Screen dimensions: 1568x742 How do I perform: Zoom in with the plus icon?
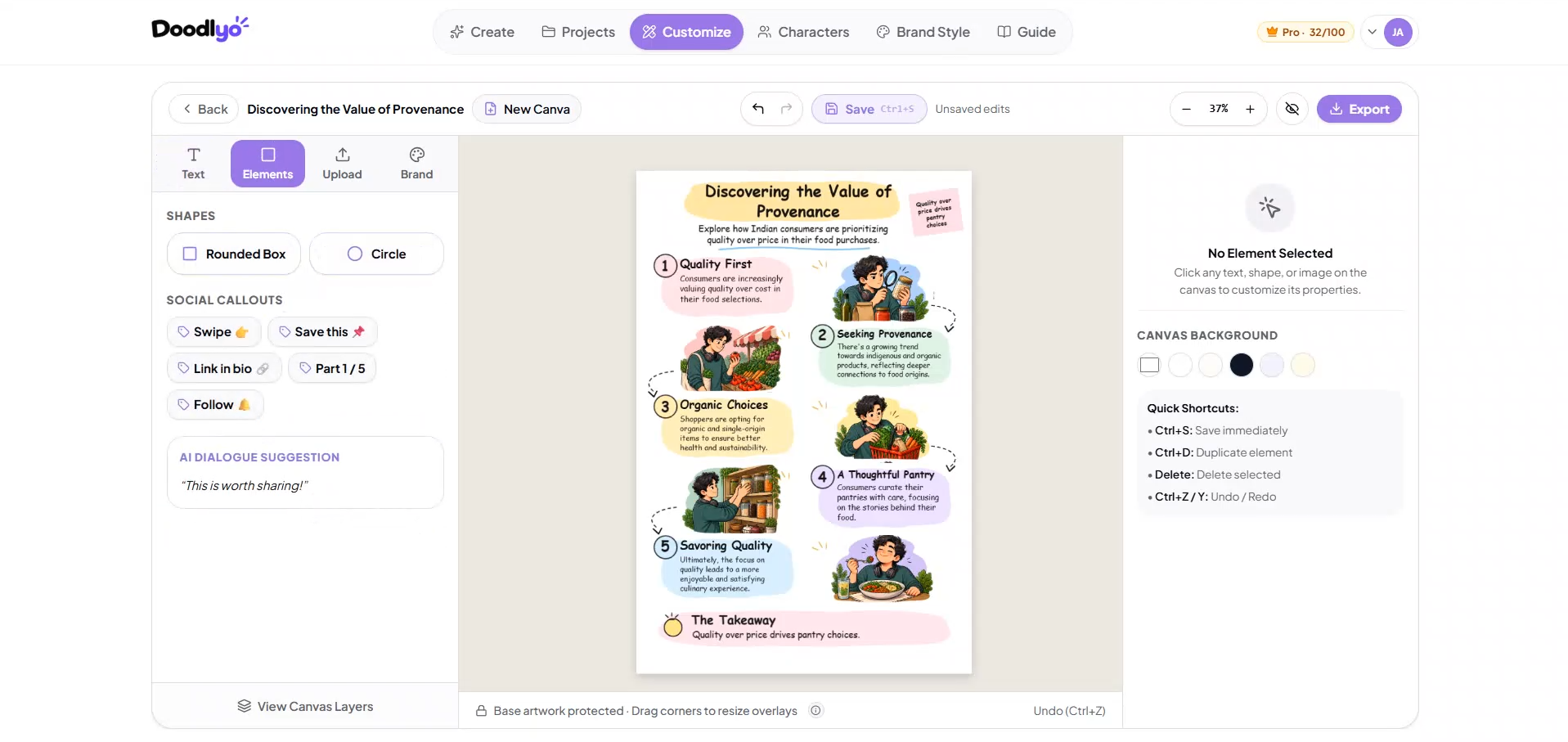click(x=1250, y=109)
